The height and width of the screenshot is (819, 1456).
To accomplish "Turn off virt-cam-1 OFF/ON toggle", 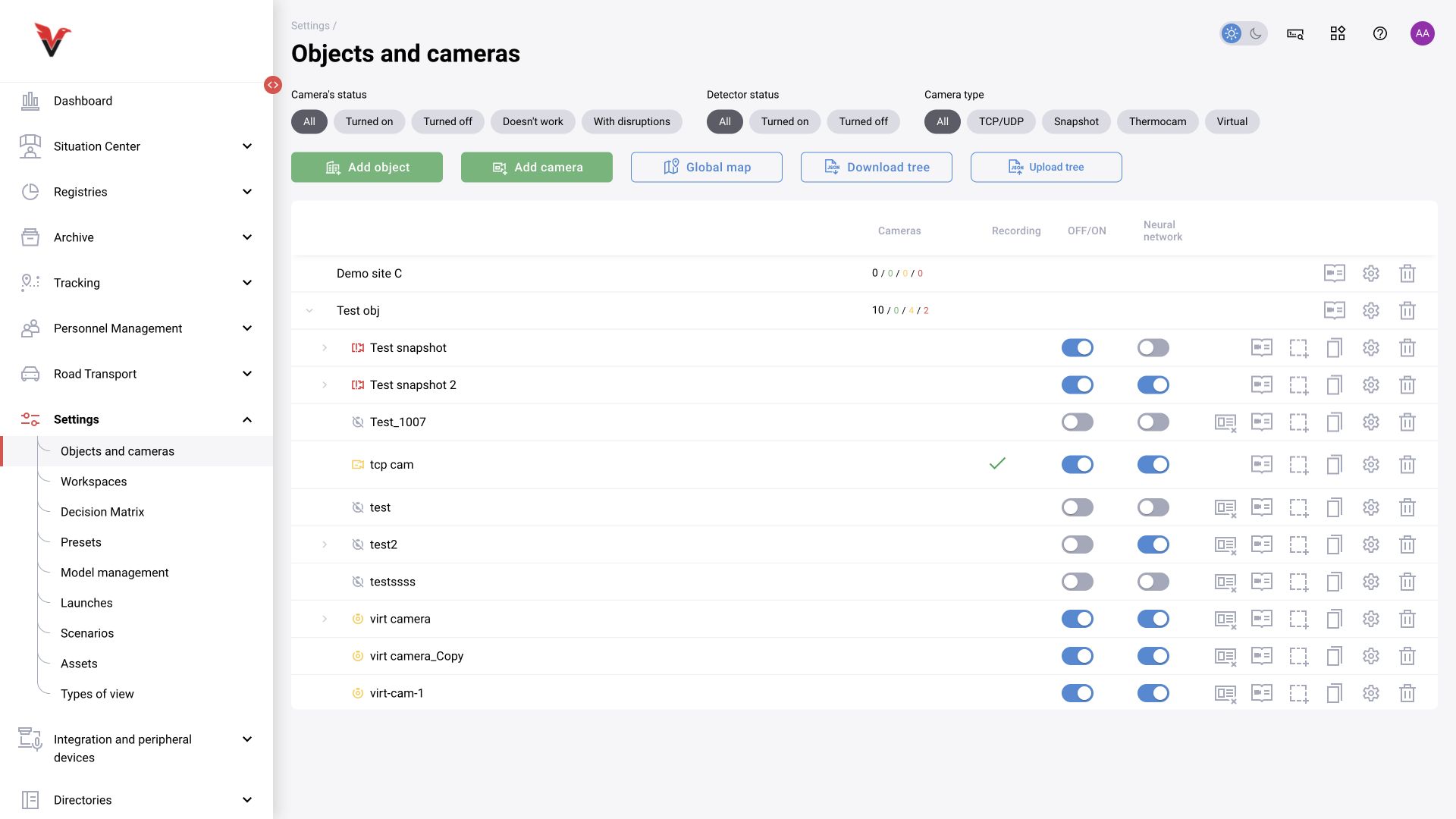I will point(1078,693).
